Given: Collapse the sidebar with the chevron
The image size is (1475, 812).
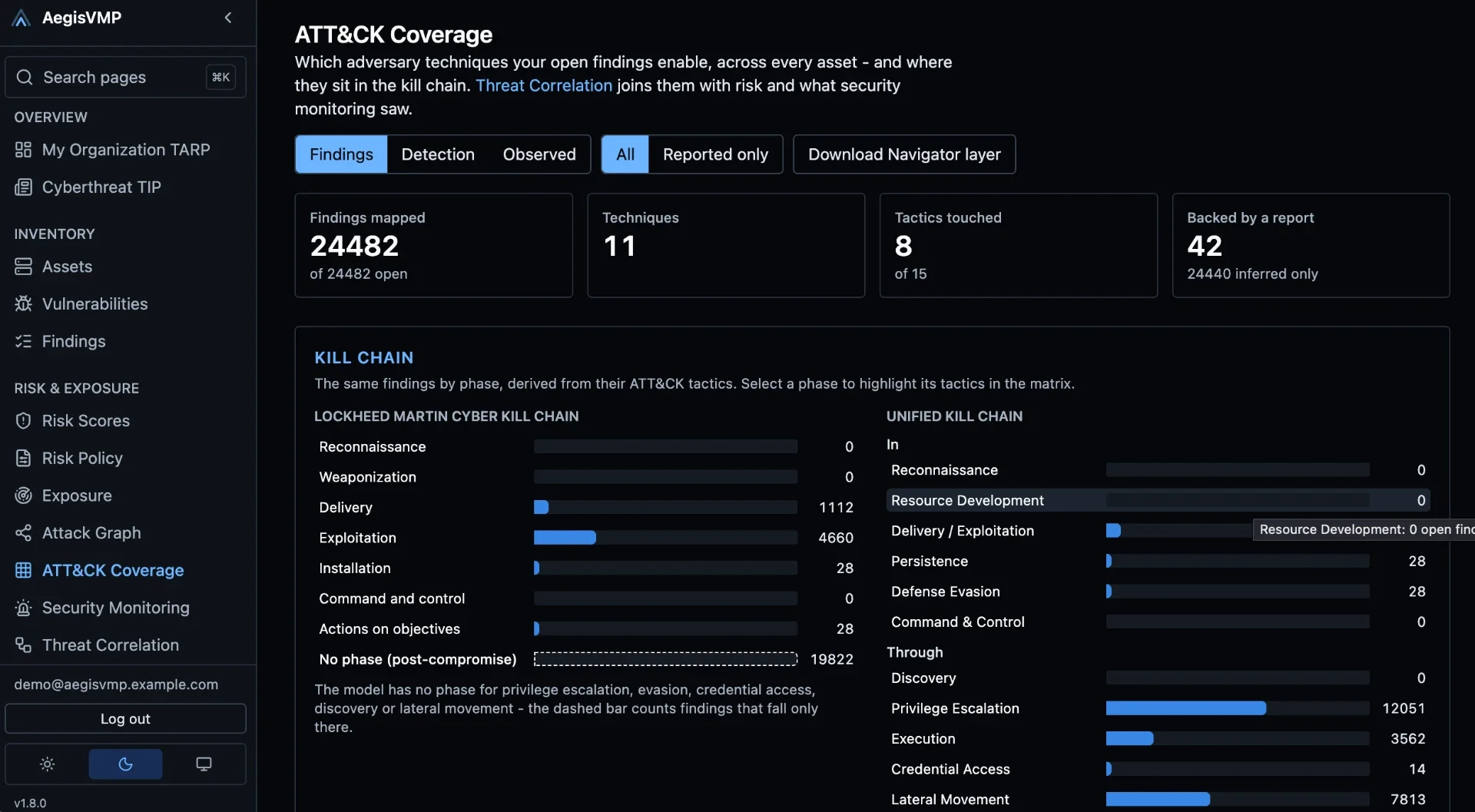Looking at the screenshot, I should (228, 18).
